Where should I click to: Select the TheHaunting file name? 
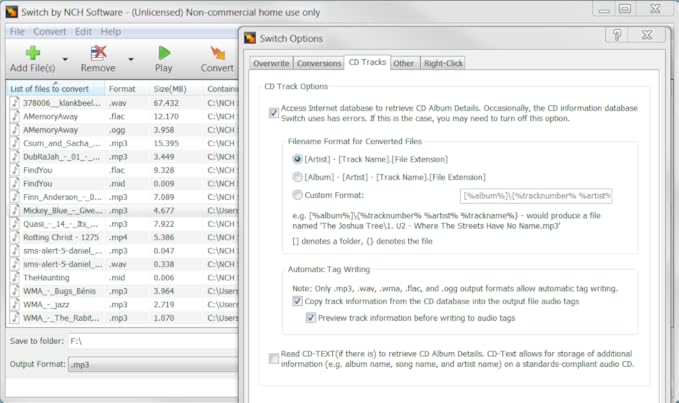(x=46, y=277)
